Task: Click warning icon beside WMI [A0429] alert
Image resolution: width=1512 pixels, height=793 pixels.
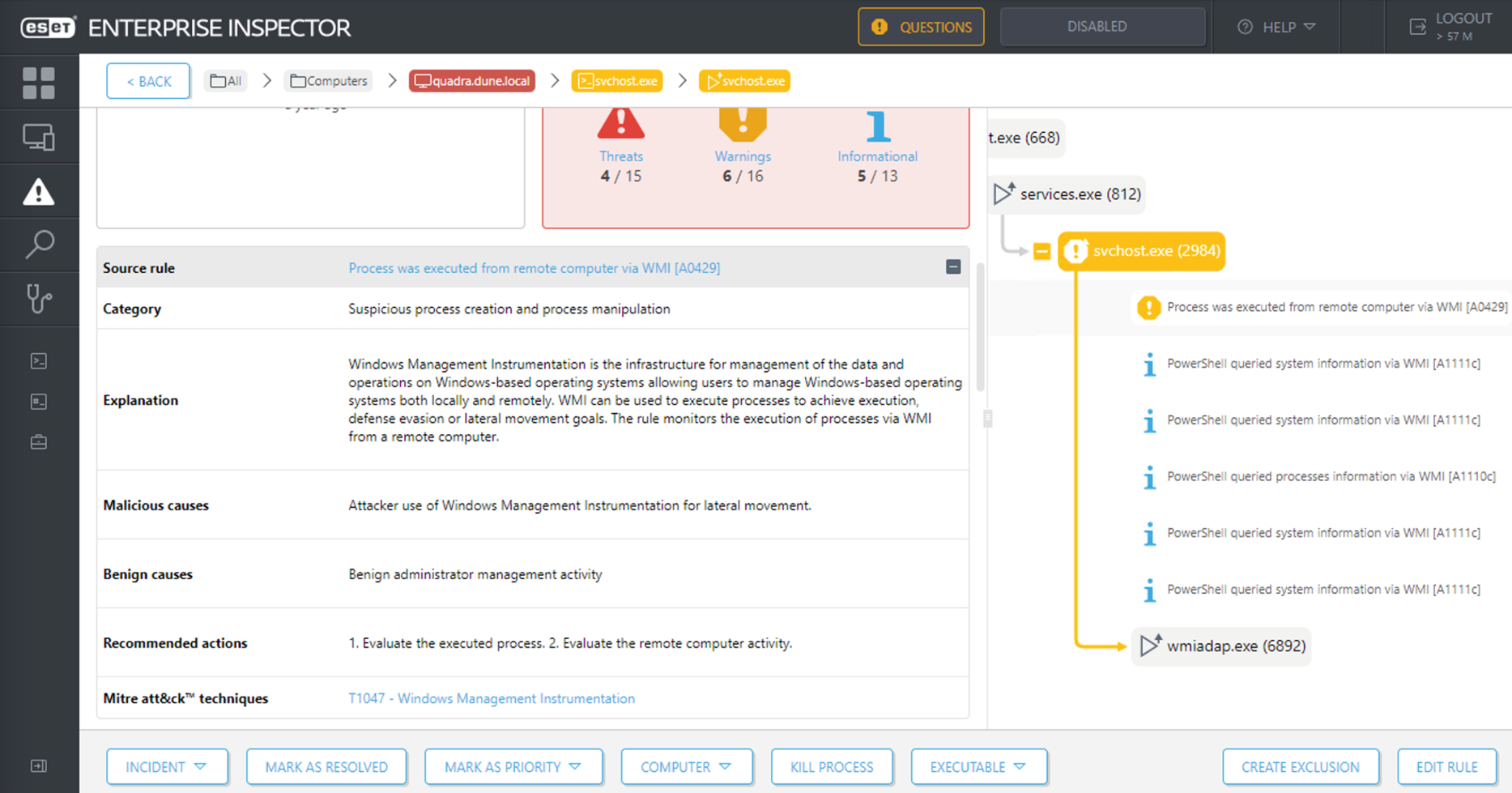Action: click(x=1148, y=308)
